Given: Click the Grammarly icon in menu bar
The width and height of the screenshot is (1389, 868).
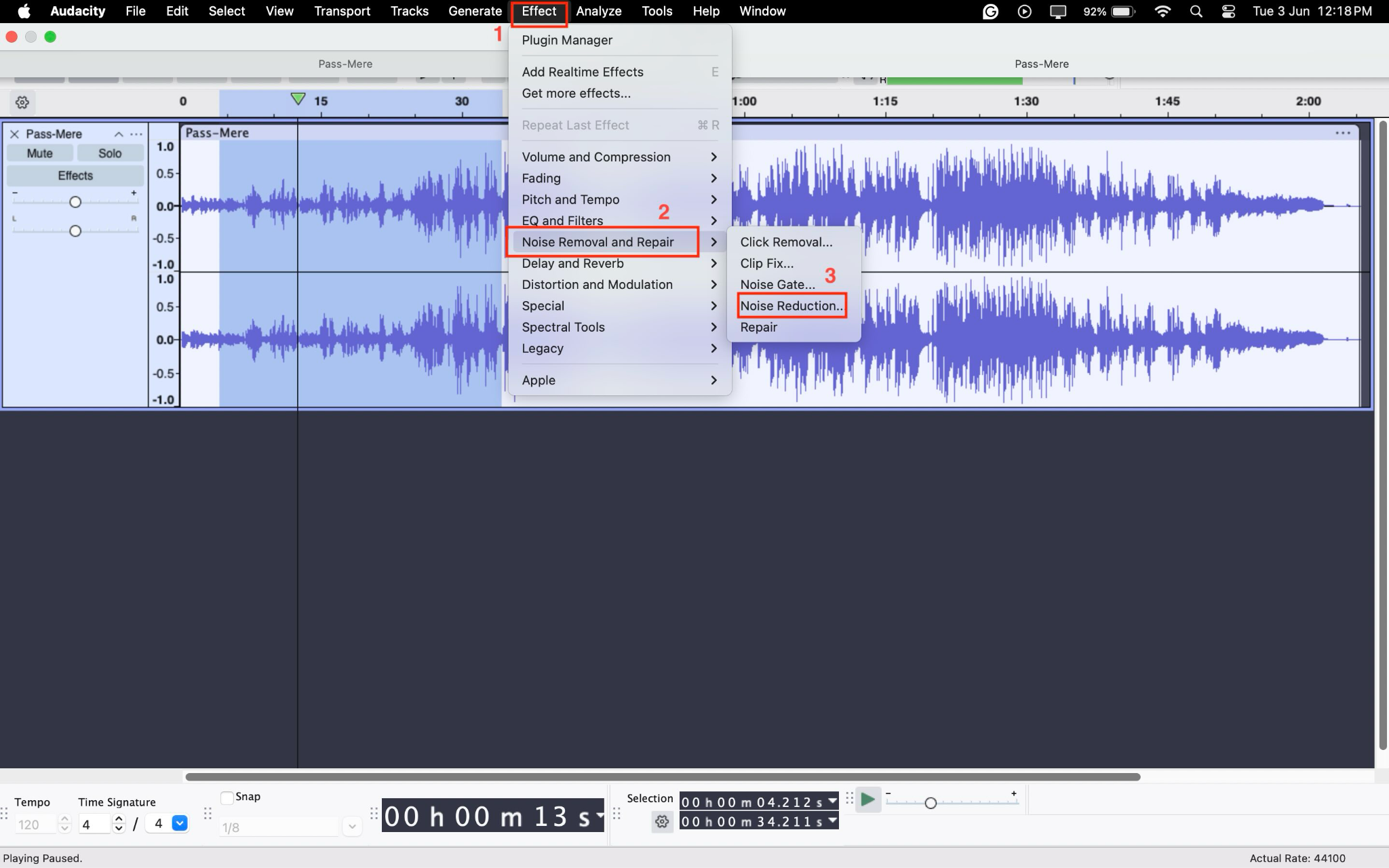Looking at the screenshot, I should tap(991, 11).
